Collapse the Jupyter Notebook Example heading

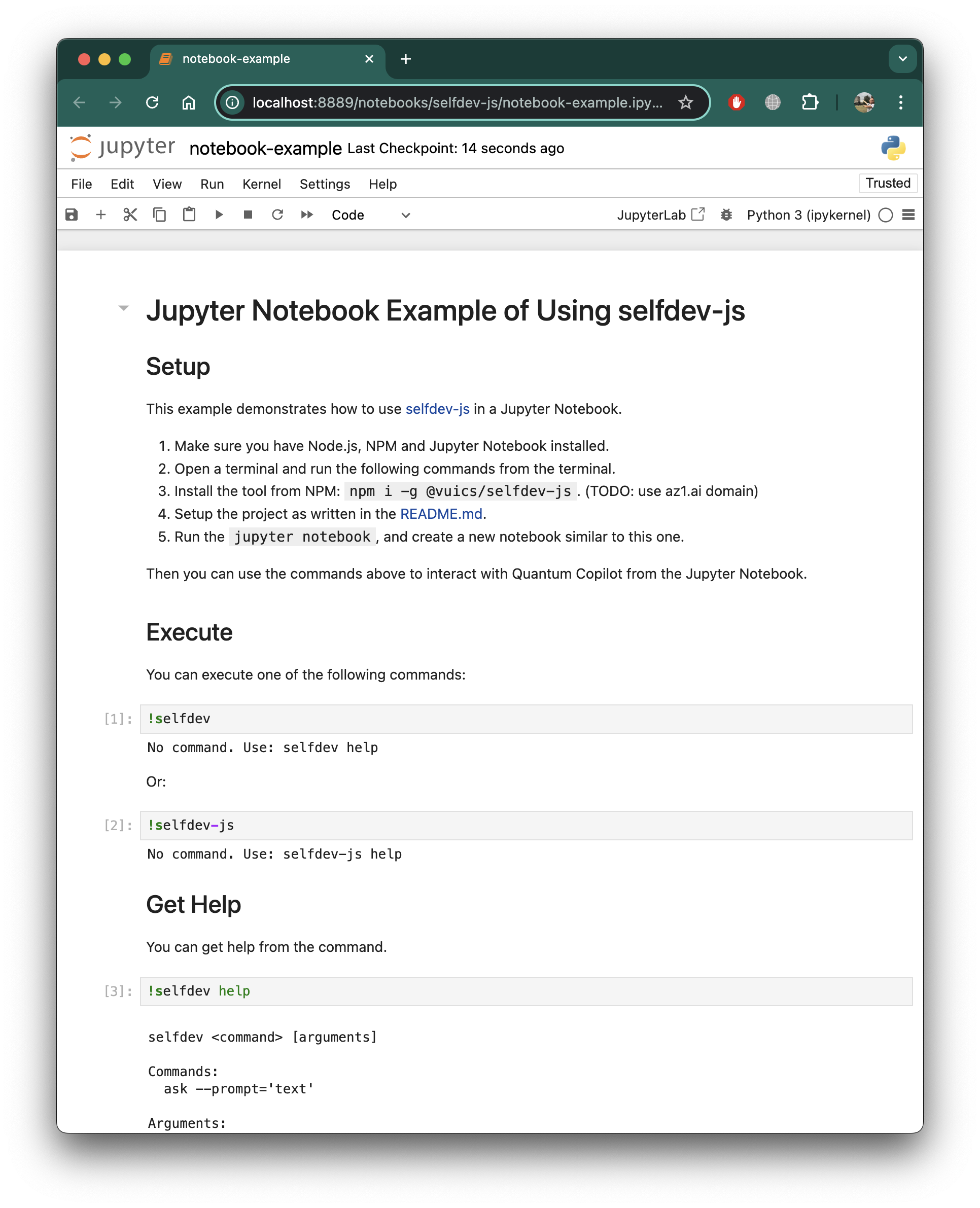pos(124,308)
